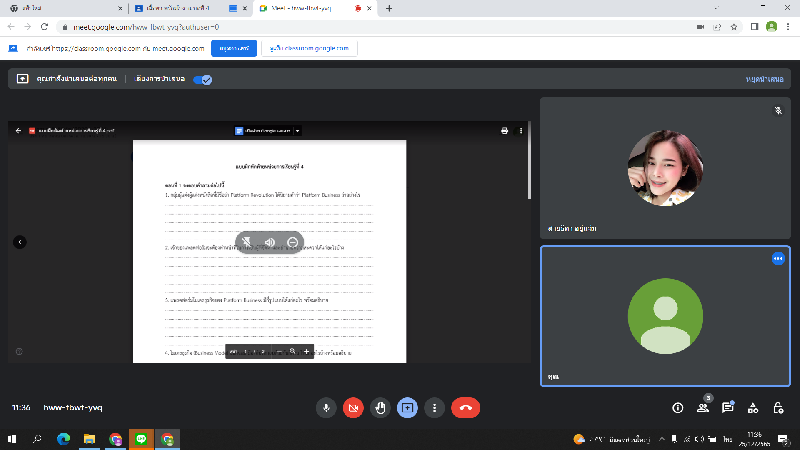Screen dimensions: 800x450
Task: Zoom in the document with plus button
Action: (306, 352)
